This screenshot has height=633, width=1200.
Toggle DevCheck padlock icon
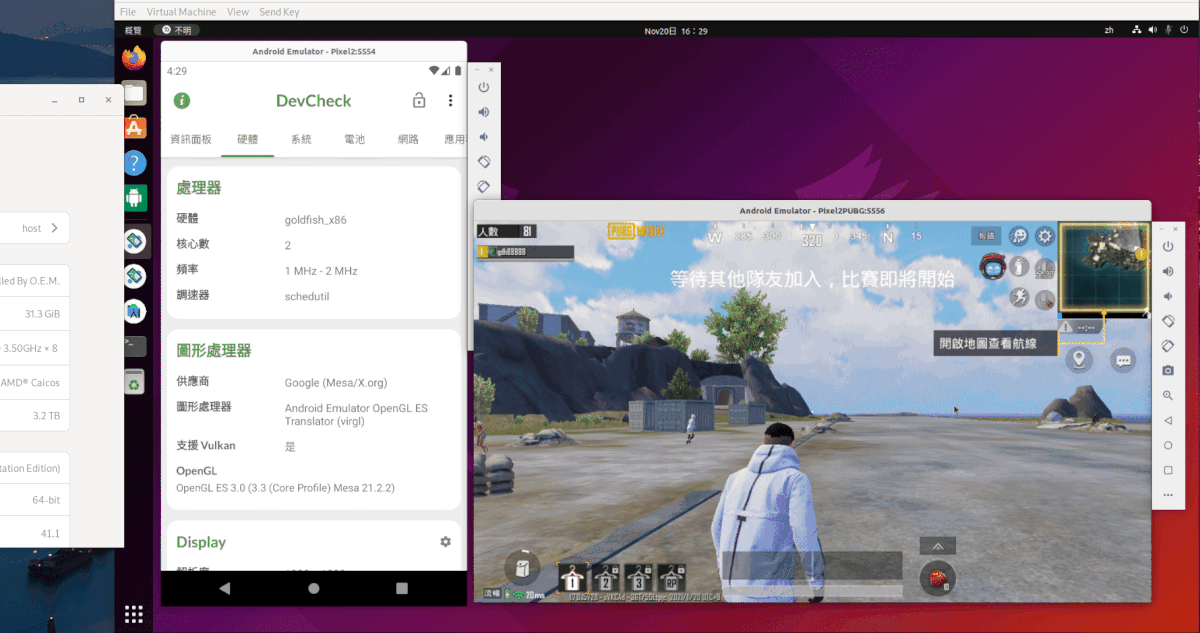point(419,101)
